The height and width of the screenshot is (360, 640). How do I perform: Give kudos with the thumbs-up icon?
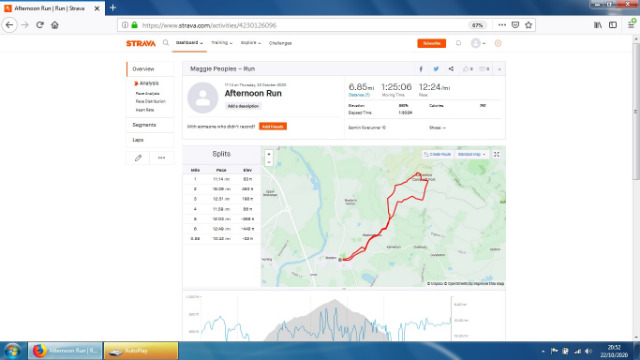468,69
